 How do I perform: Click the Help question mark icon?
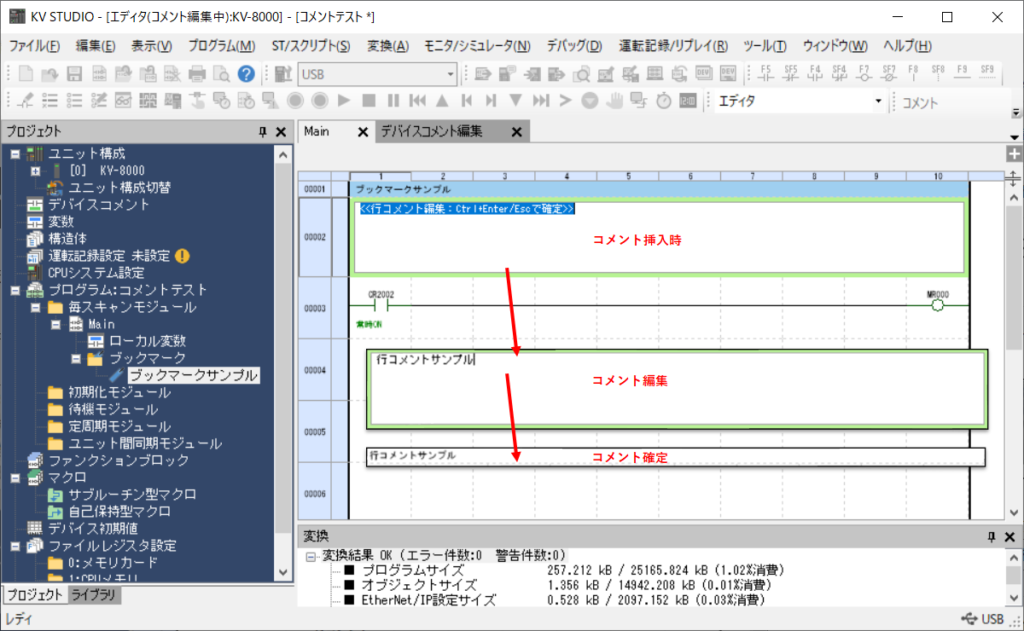coord(247,73)
